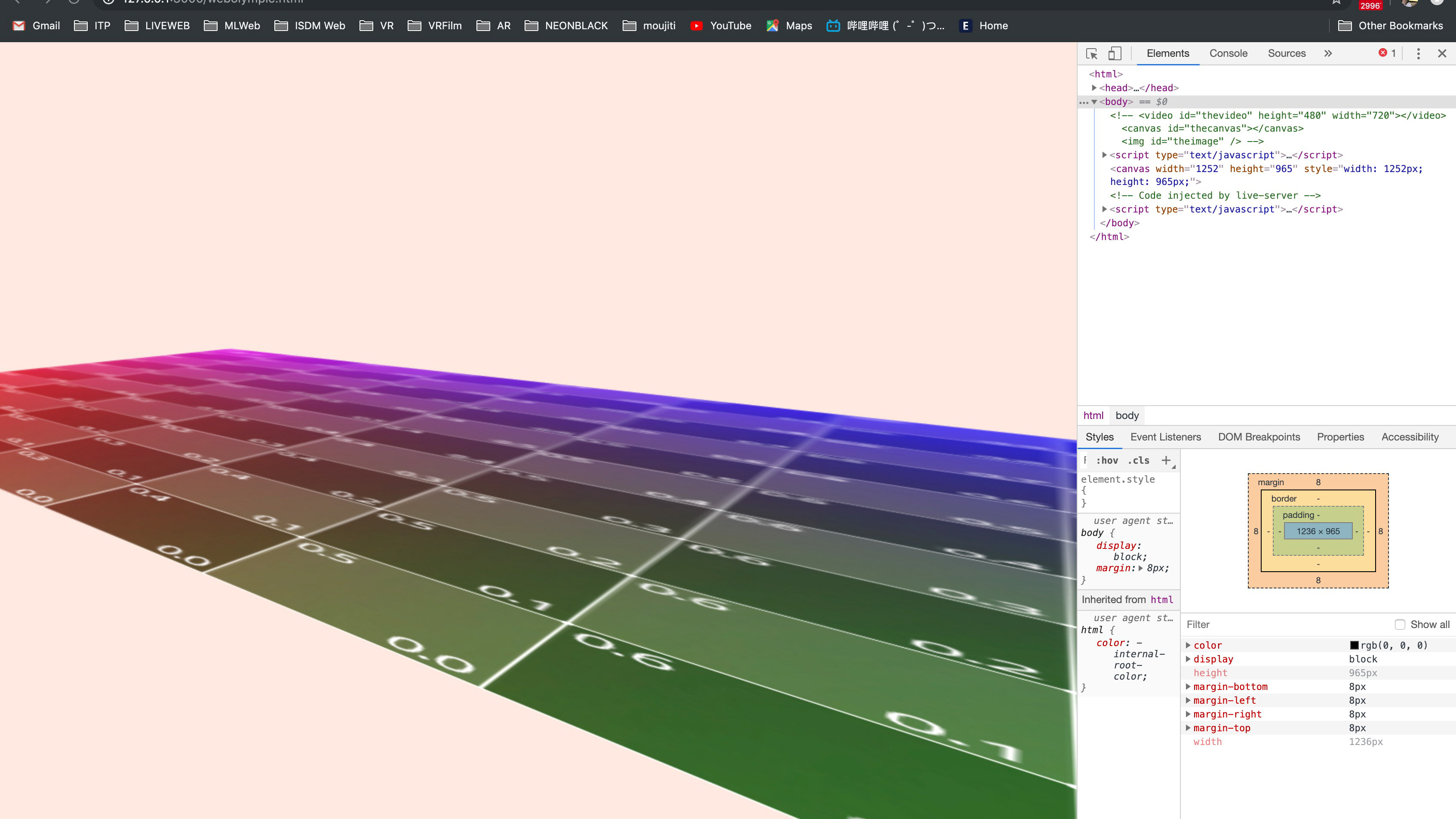
Task: Click the black color swatch in computed styles
Action: tap(1354, 645)
